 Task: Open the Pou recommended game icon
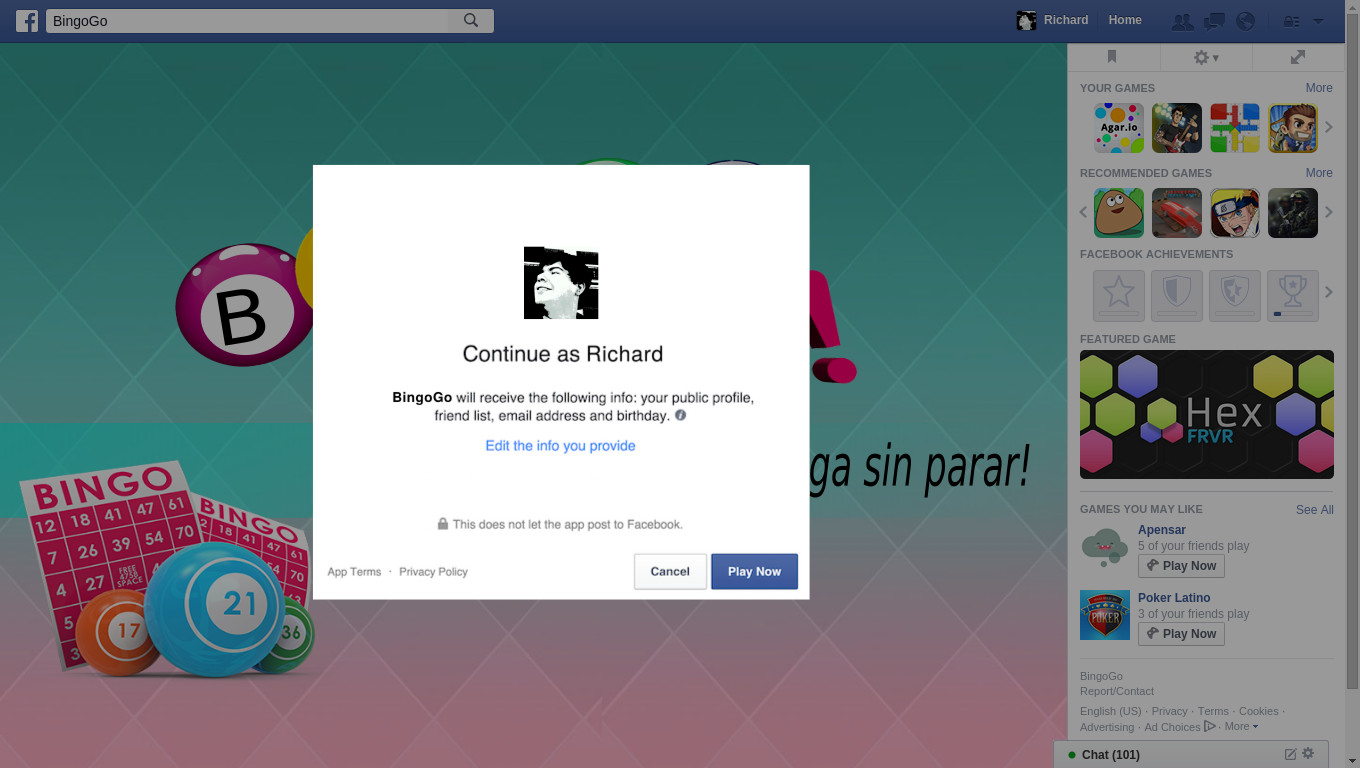click(x=1119, y=213)
